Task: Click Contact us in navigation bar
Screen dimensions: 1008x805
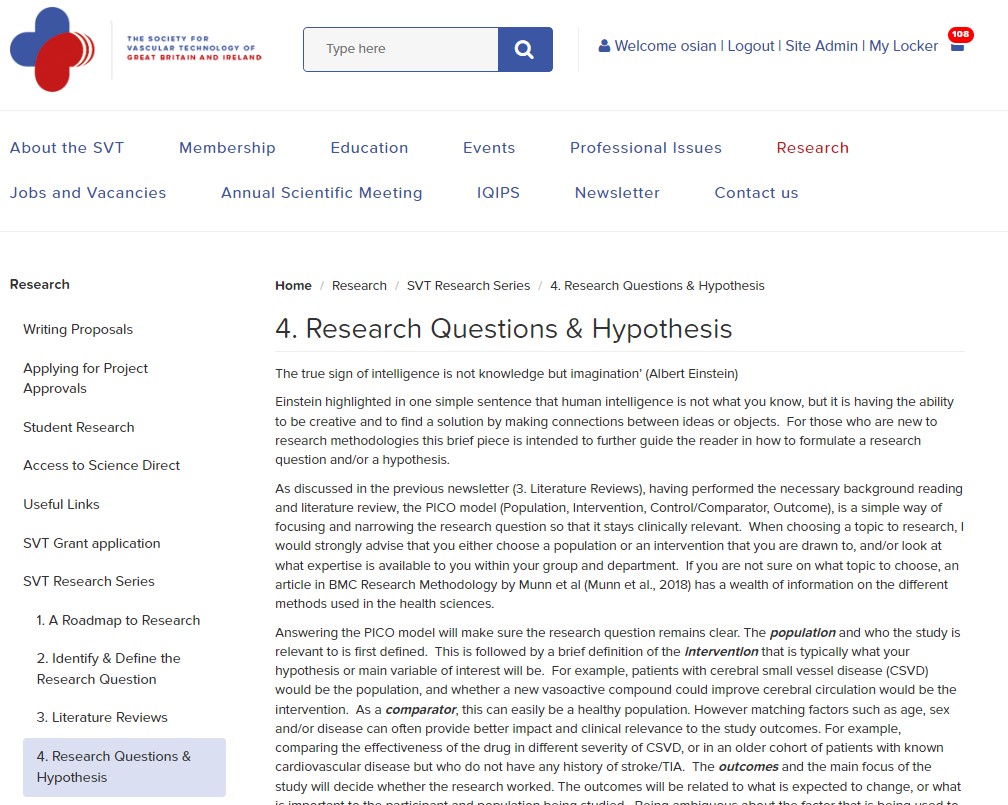Action: click(756, 193)
